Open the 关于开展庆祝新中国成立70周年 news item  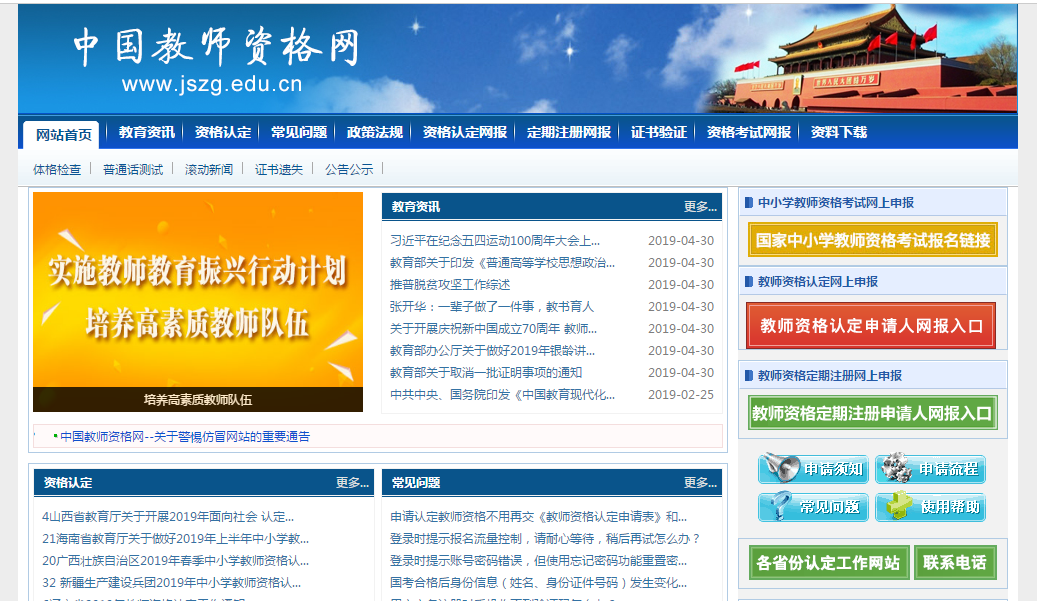(493, 329)
